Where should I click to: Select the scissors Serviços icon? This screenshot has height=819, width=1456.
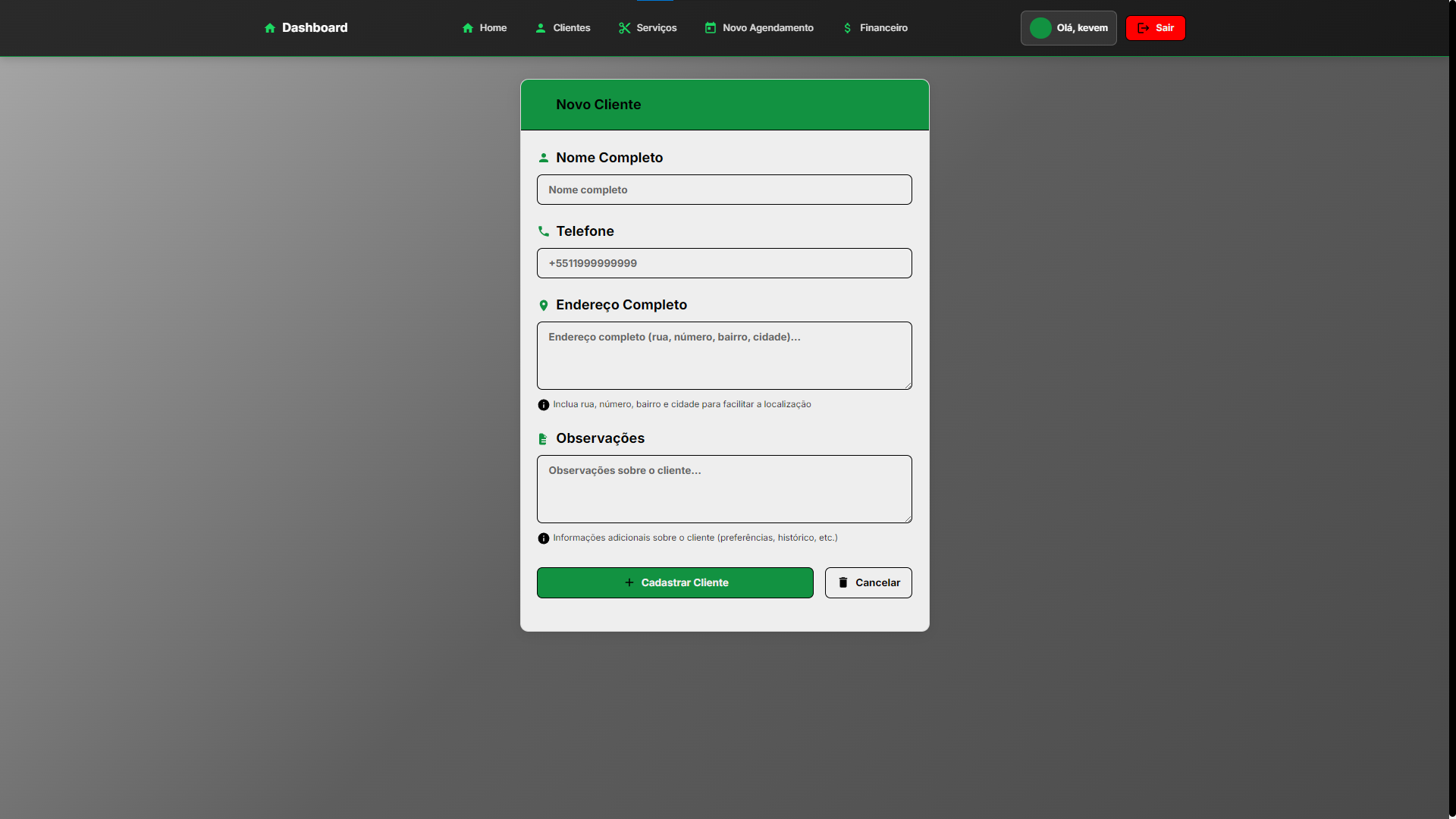coord(624,28)
